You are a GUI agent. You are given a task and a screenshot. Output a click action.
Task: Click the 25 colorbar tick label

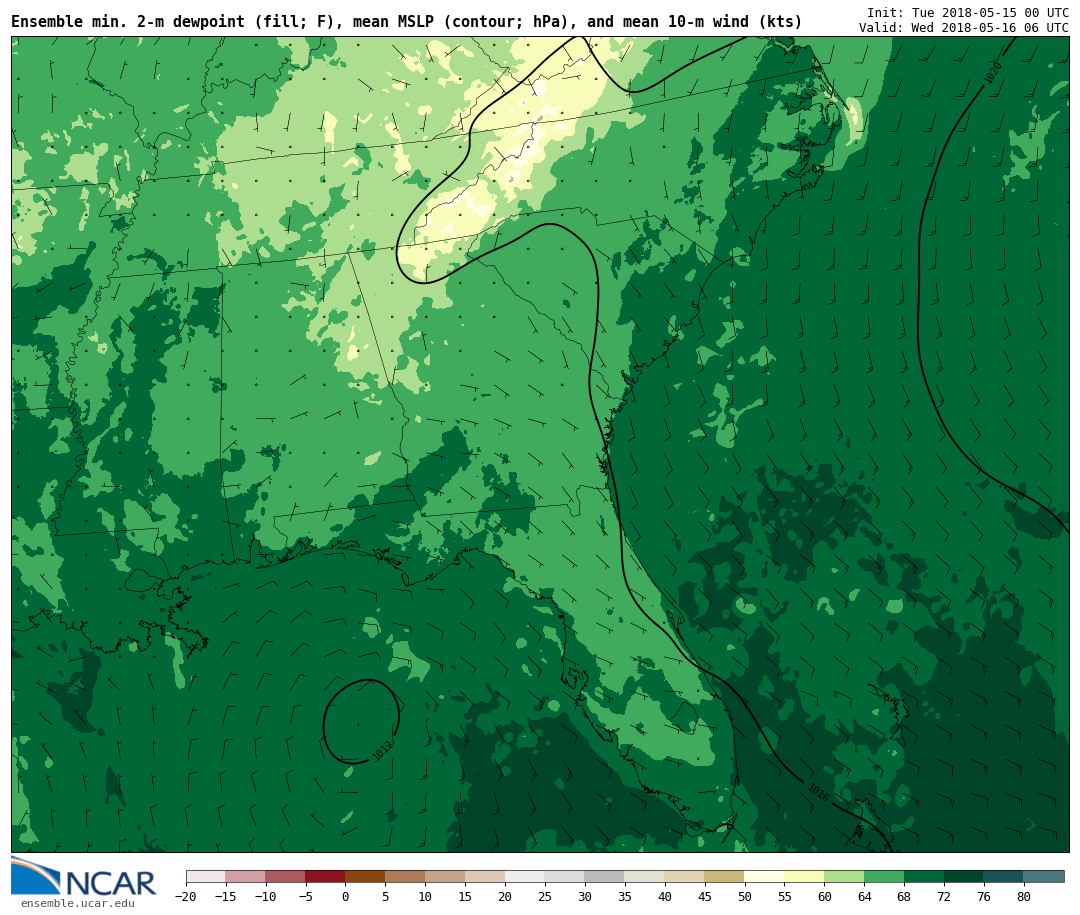pyautogui.click(x=546, y=896)
